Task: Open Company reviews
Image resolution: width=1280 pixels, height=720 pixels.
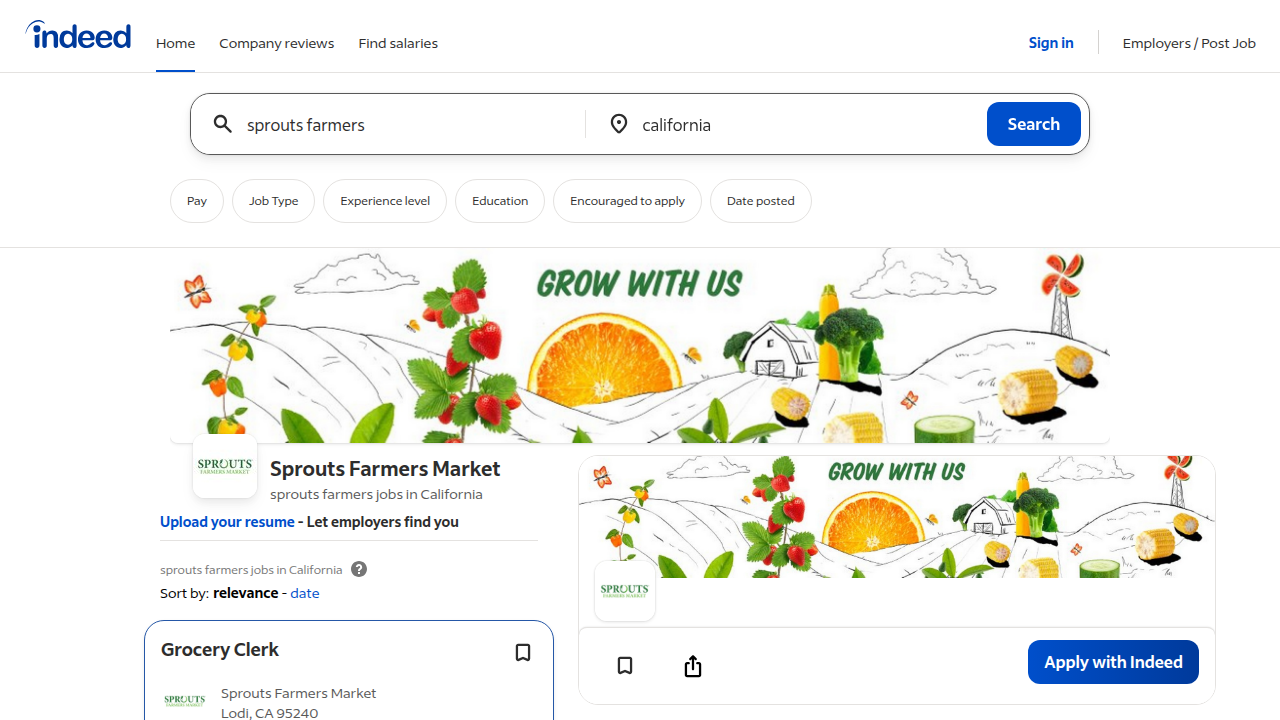Action: (x=277, y=43)
